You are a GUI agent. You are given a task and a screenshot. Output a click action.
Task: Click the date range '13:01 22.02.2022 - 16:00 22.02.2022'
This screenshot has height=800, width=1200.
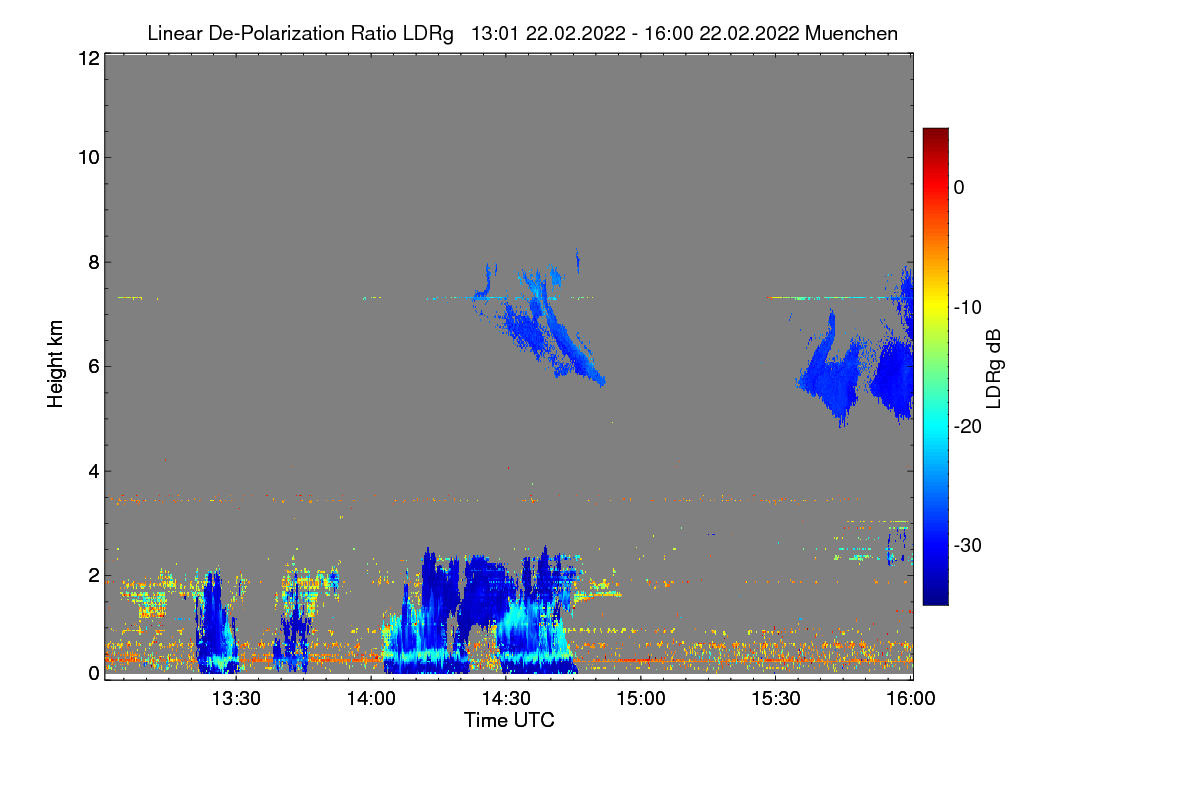point(634,33)
